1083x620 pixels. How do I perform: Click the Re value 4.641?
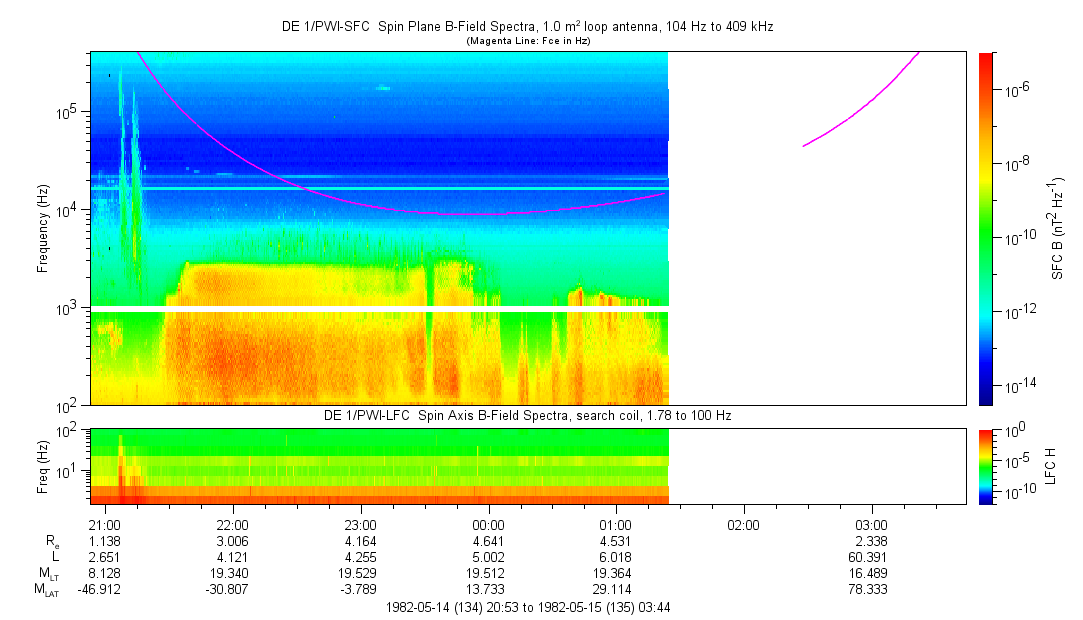[x=487, y=542]
